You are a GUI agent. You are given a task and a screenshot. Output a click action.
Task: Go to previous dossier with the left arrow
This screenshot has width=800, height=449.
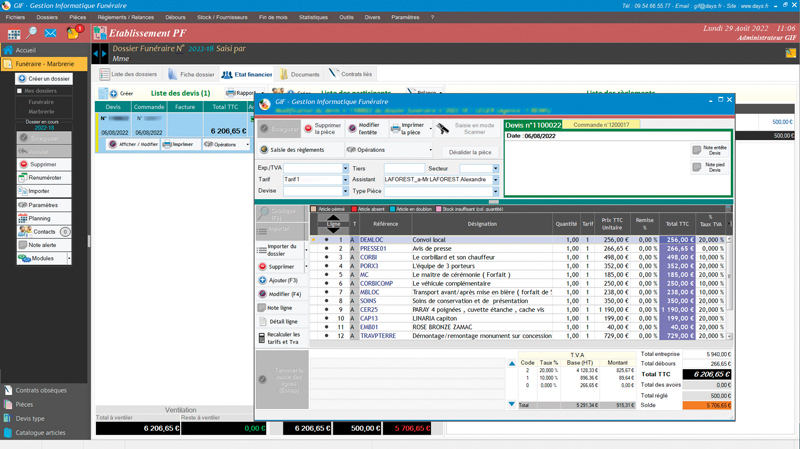pos(95,53)
